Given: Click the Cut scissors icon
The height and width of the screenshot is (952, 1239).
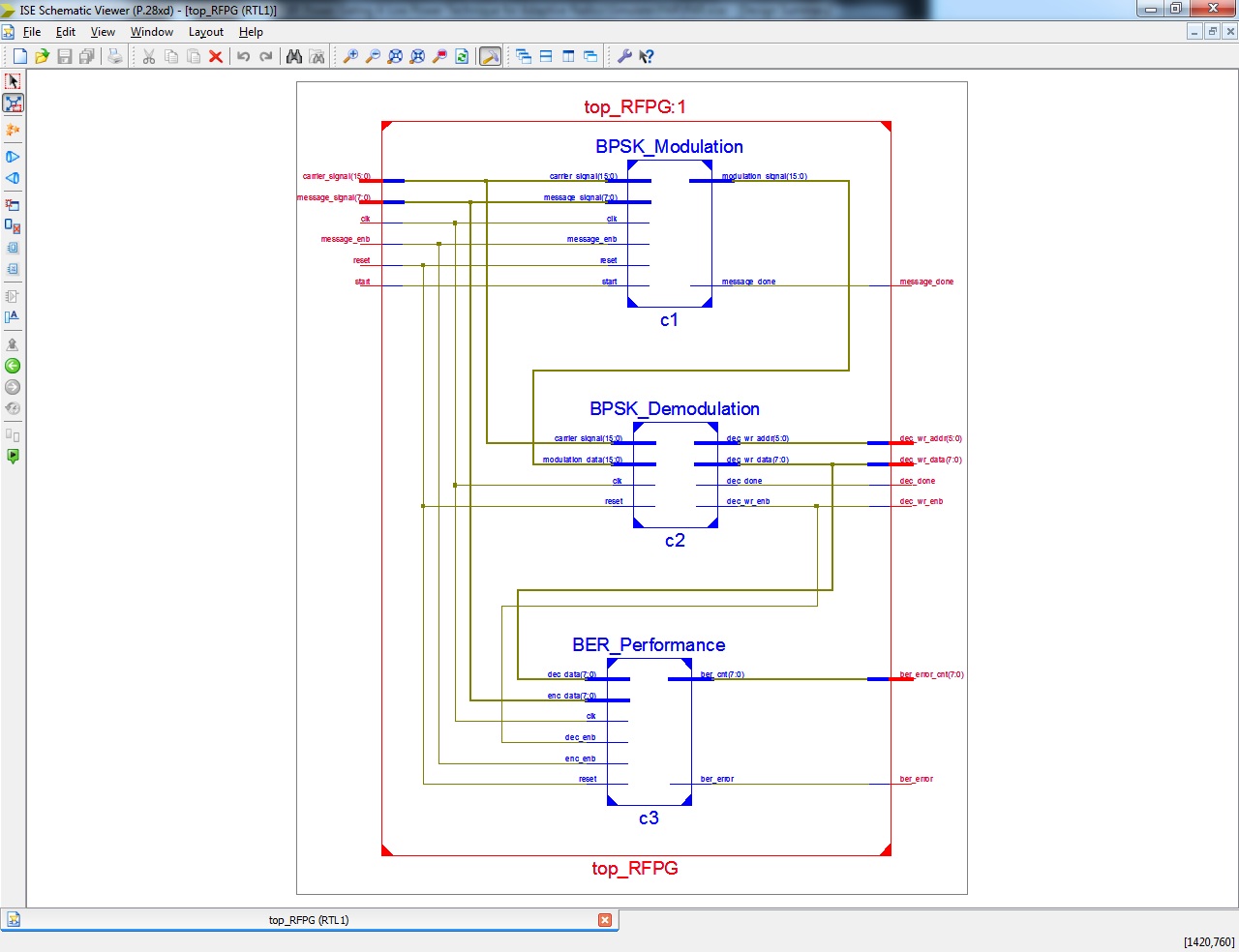Looking at the screenshot, I should tap(149, 56).
